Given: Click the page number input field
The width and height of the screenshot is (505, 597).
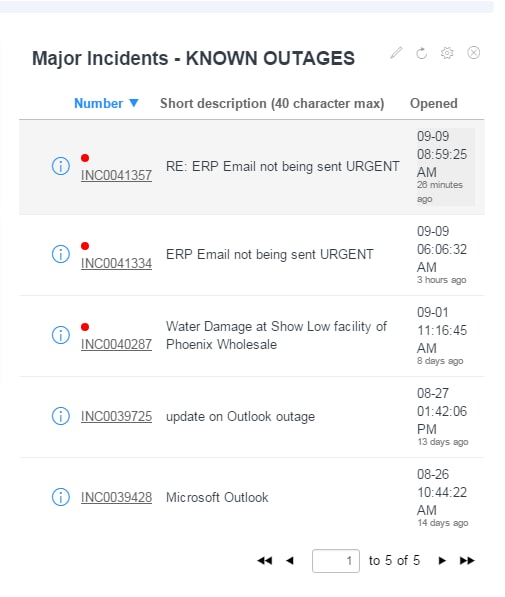Looking at the screenshot, I should [336, 561].
